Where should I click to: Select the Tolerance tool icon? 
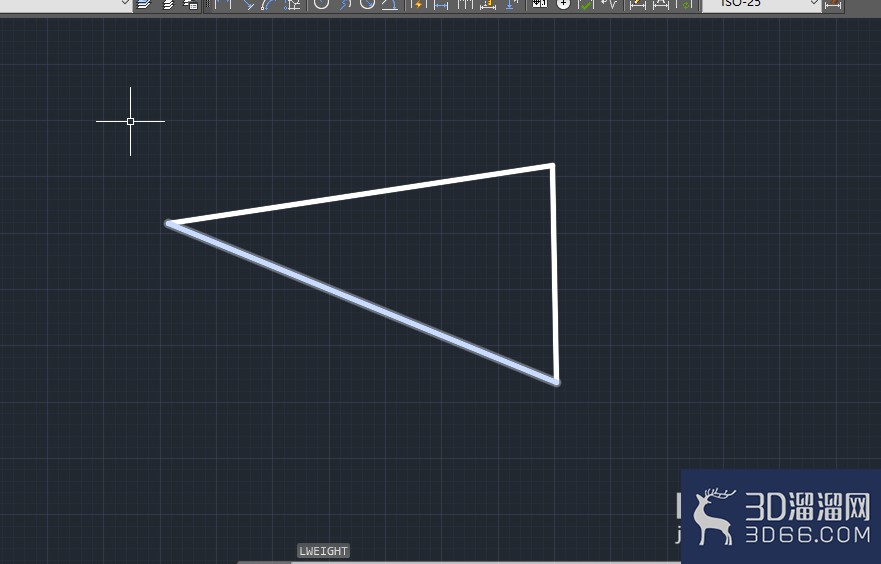[x=539, y=4]
